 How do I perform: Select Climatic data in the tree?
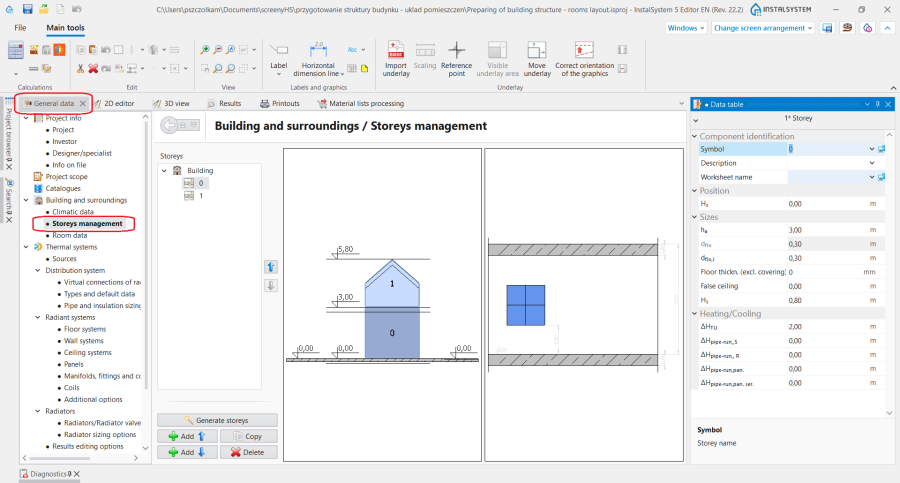[73, 212]
